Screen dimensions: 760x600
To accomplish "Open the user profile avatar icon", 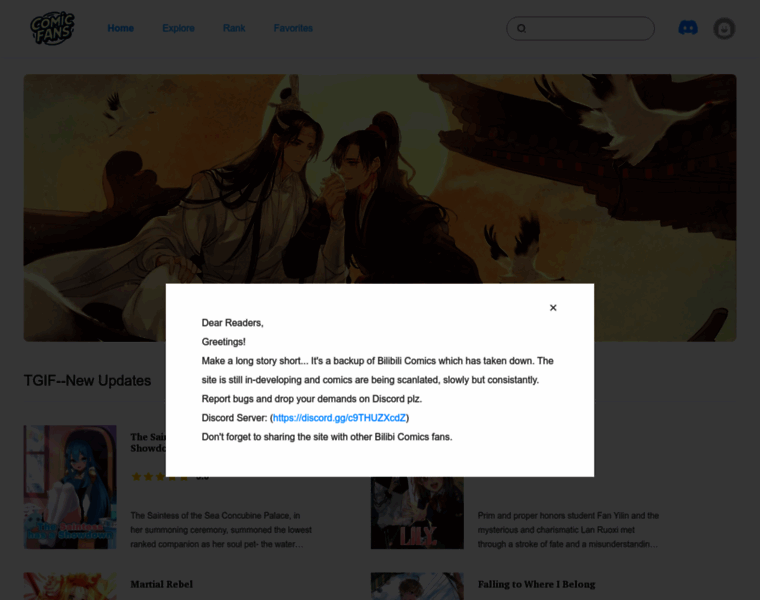I will point(724,29).
